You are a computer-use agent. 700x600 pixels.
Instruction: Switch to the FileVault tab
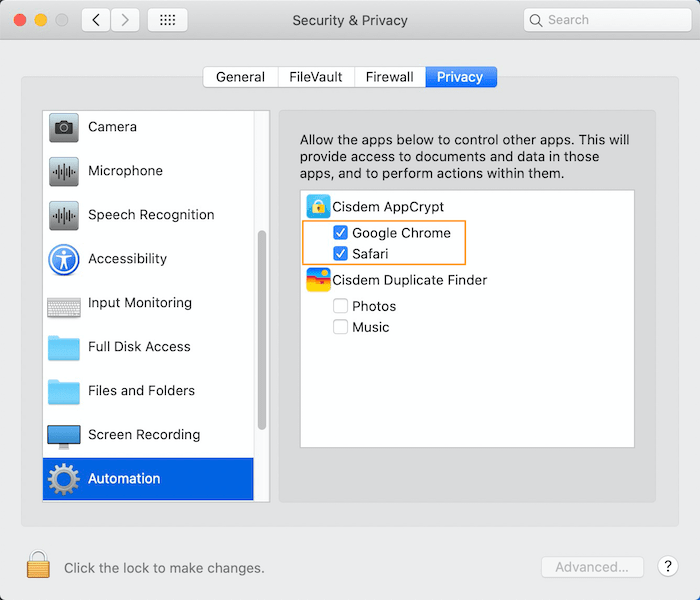(316, 77)
